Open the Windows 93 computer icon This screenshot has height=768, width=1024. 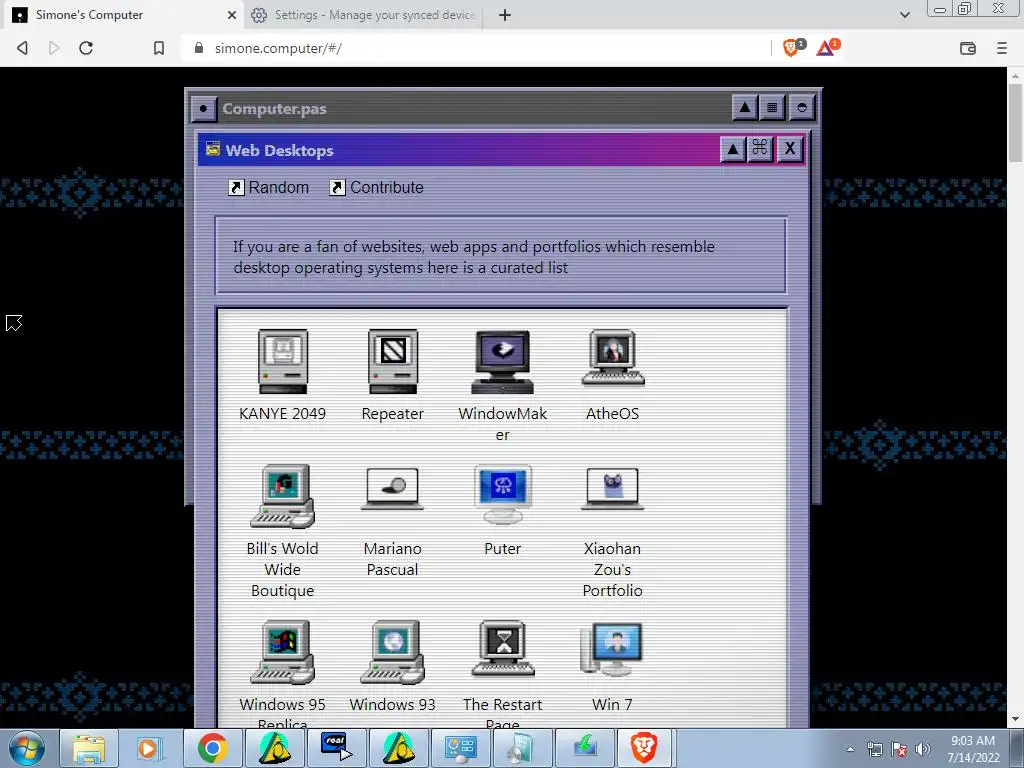pyautogui.click(x=392, y=652)
